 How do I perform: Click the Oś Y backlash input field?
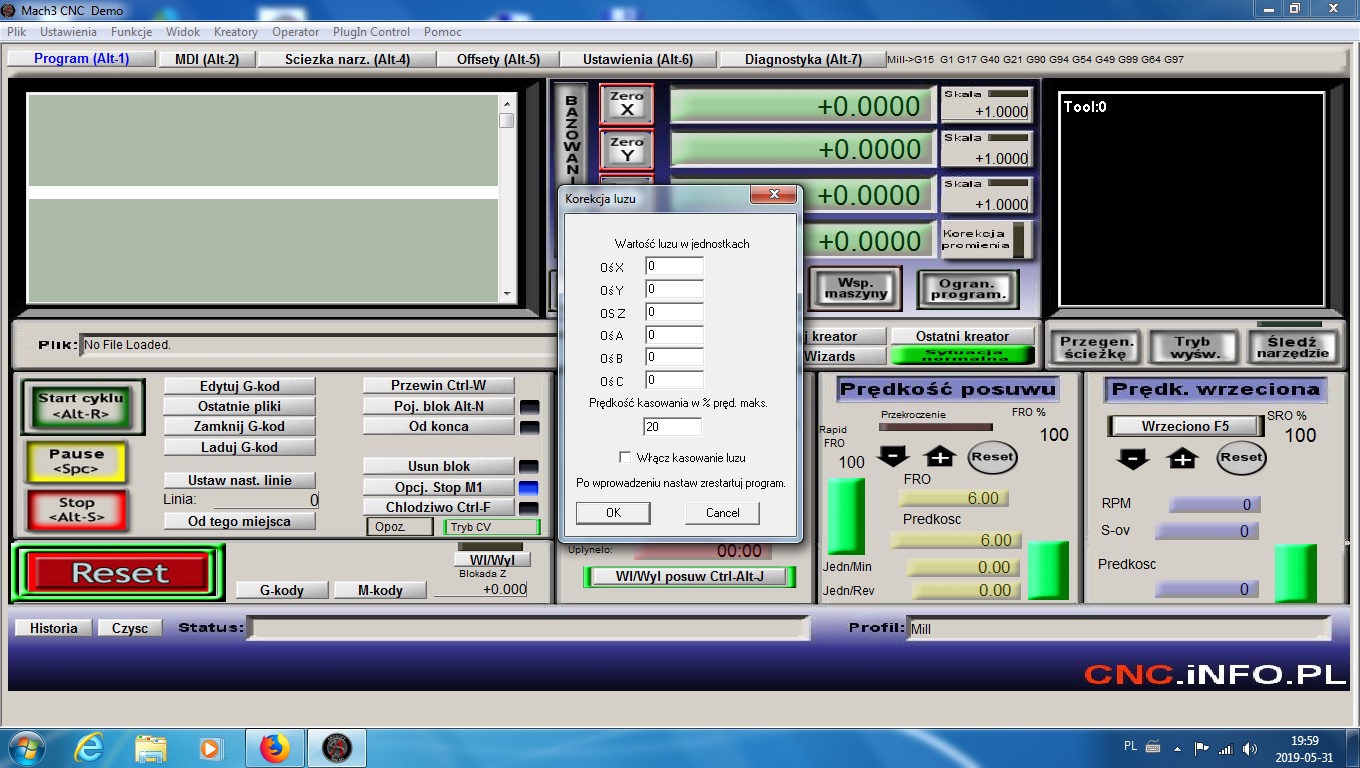point(674,290)
